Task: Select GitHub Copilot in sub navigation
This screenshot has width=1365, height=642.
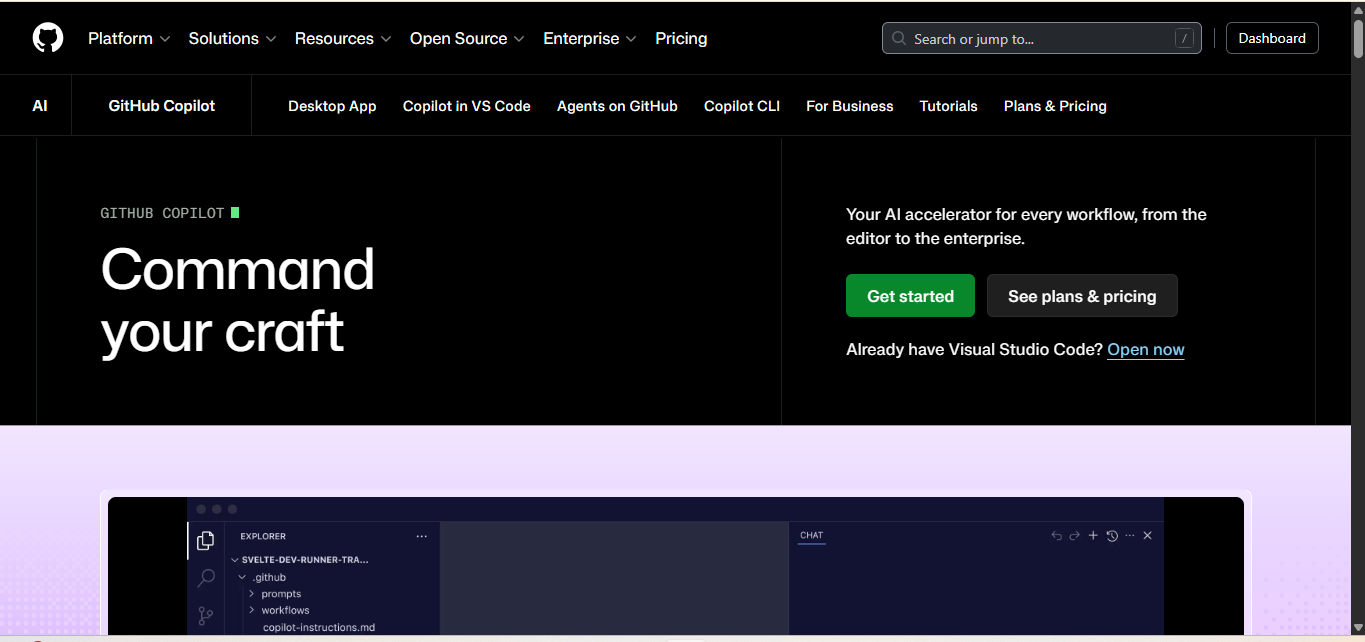Action: (x=162, y=105)
